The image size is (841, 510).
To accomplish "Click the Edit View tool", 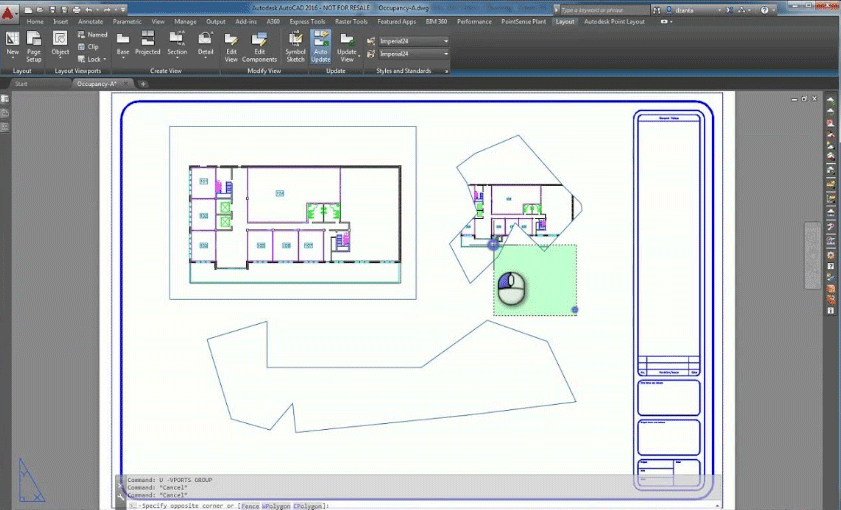I will (231, 47).
